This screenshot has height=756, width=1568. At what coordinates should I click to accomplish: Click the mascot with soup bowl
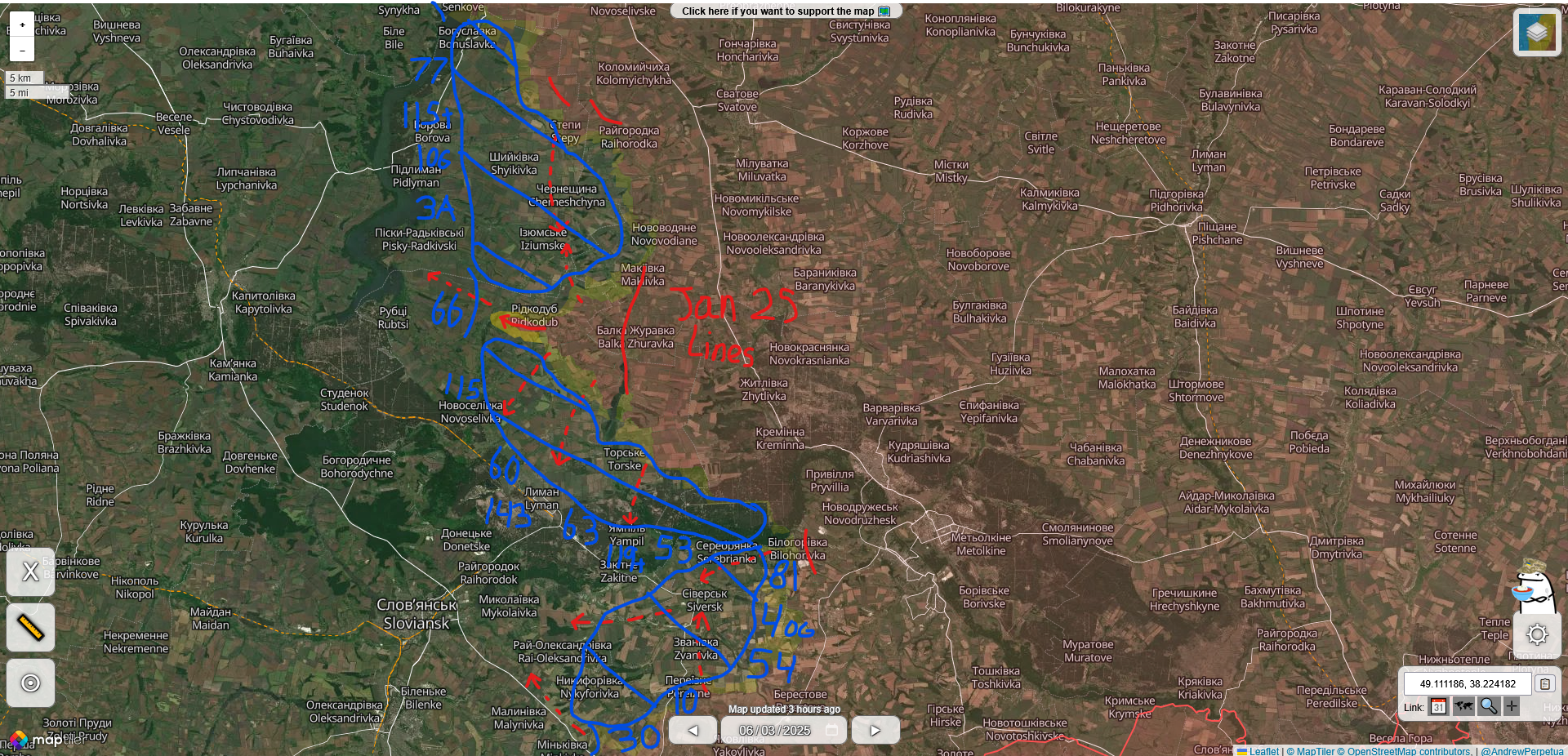(x=1533, y=586)
